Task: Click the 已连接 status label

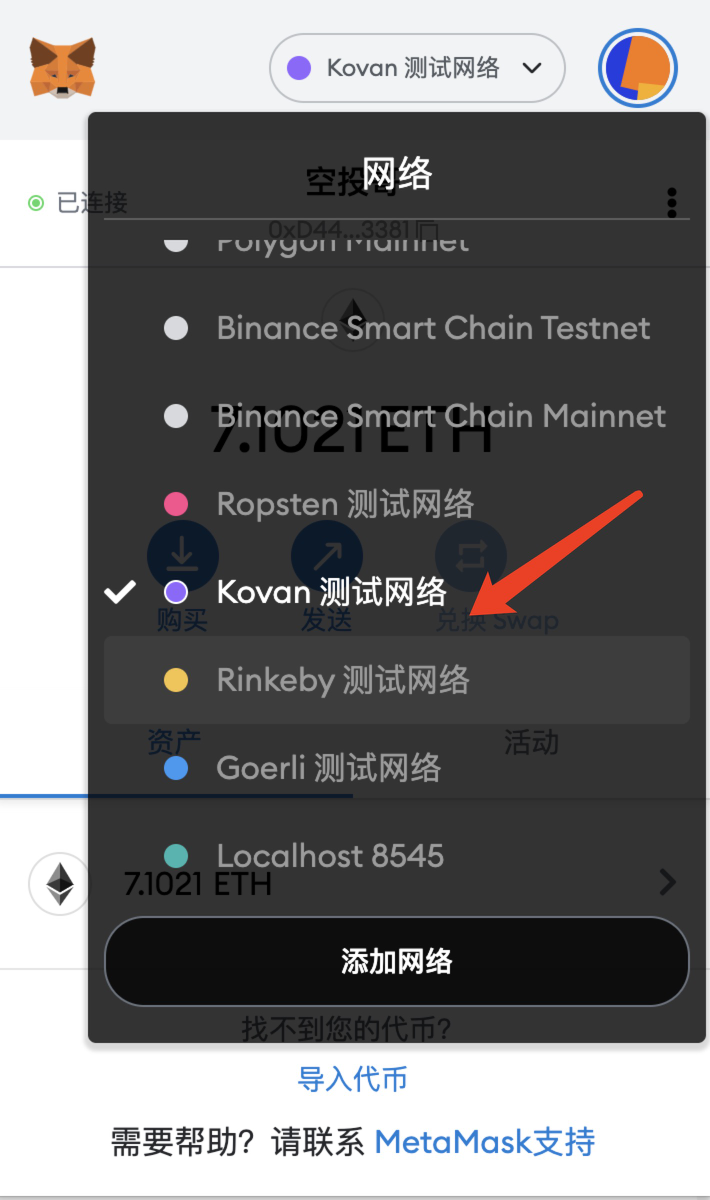Action: [92, 203]
